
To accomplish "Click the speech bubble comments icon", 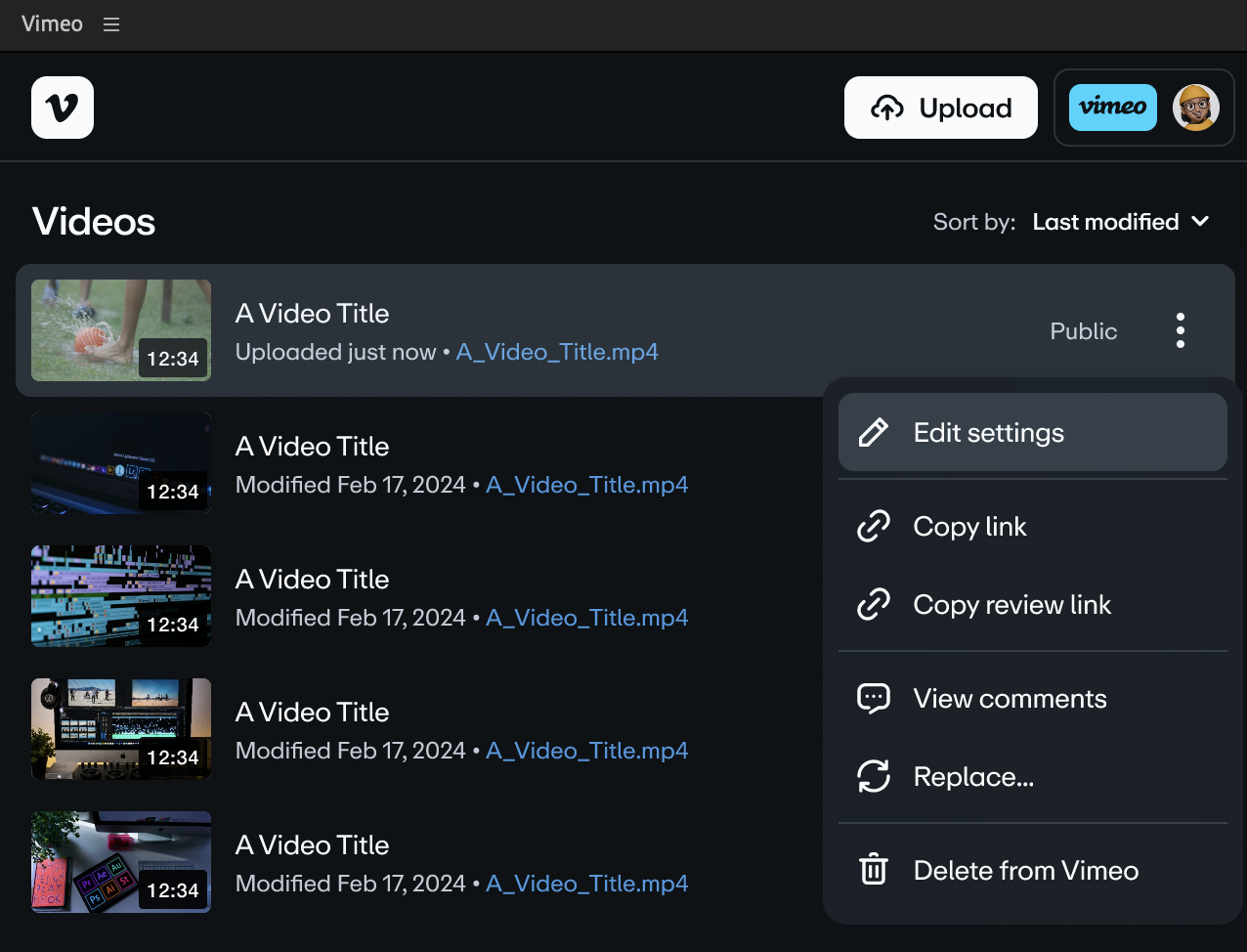I will 873,698.
